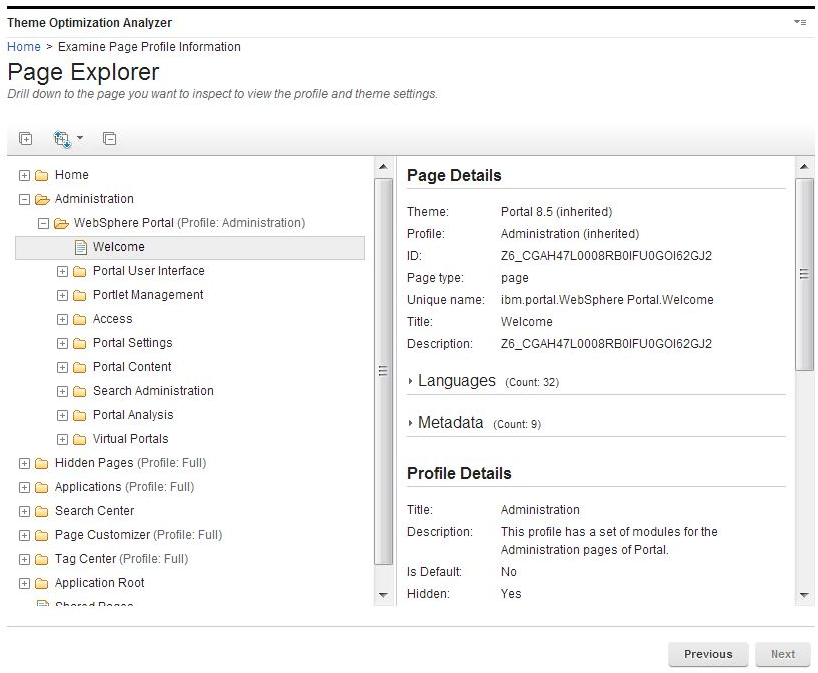Open the dropdown arrow beside expand selected icon
The width and height of the screenshot is (818, 673).
coord(80,138)
